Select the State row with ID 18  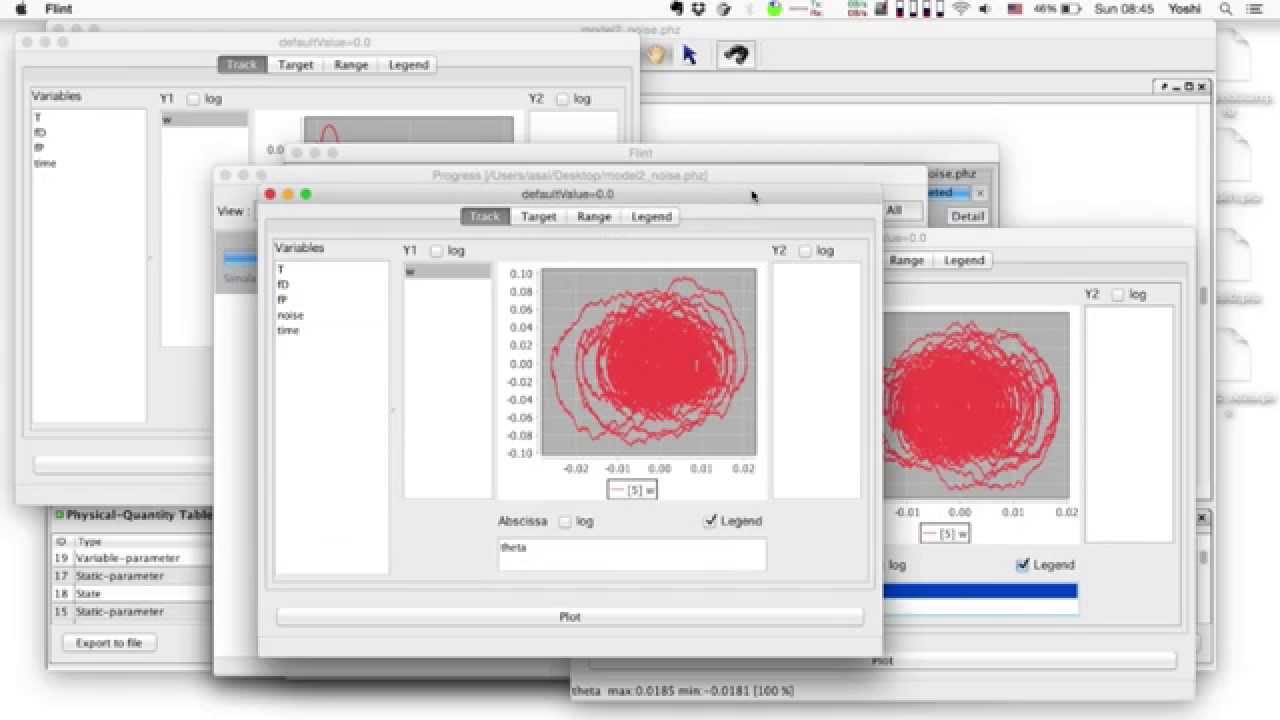point(130,594)
